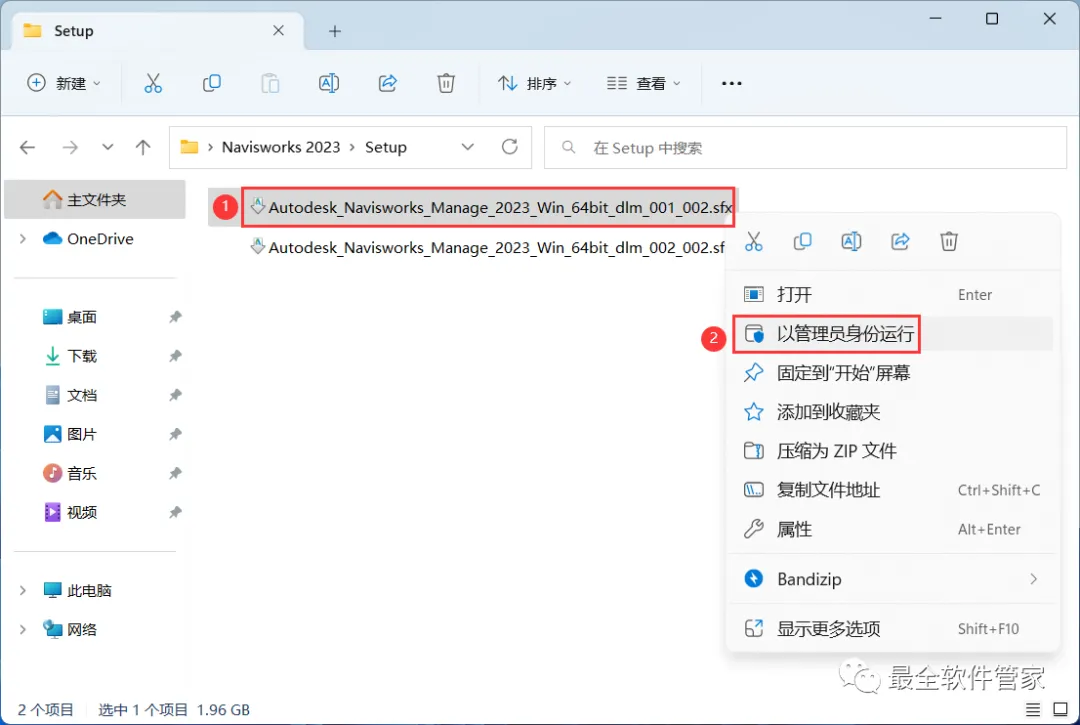Viewport: 1080px width, 725px height.
Task: Open the Recent locations chevron dropdown
Action: [107, 147]
